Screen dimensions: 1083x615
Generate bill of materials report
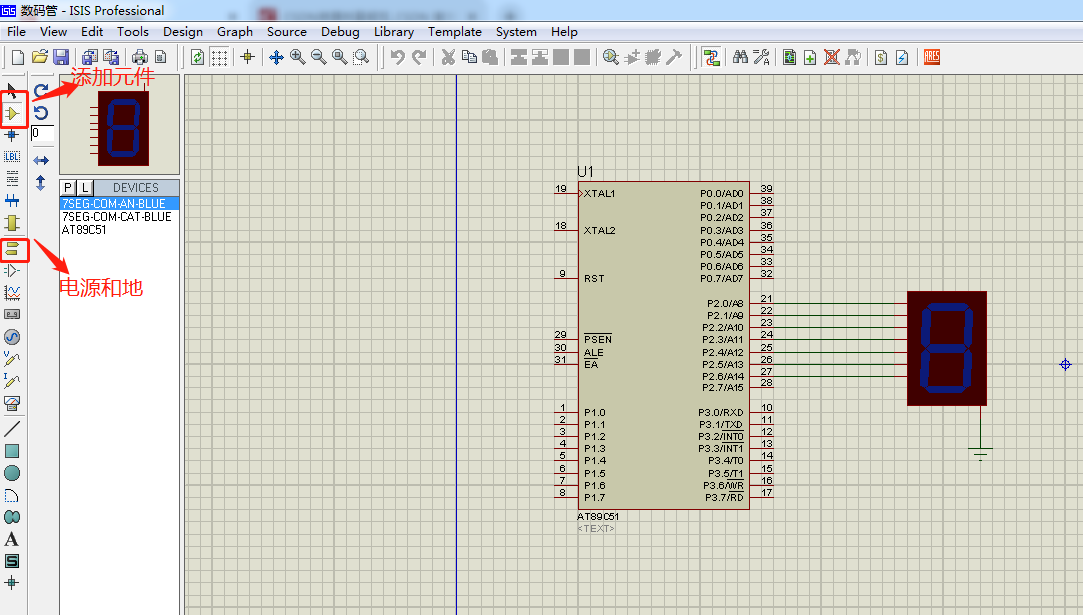881,57
